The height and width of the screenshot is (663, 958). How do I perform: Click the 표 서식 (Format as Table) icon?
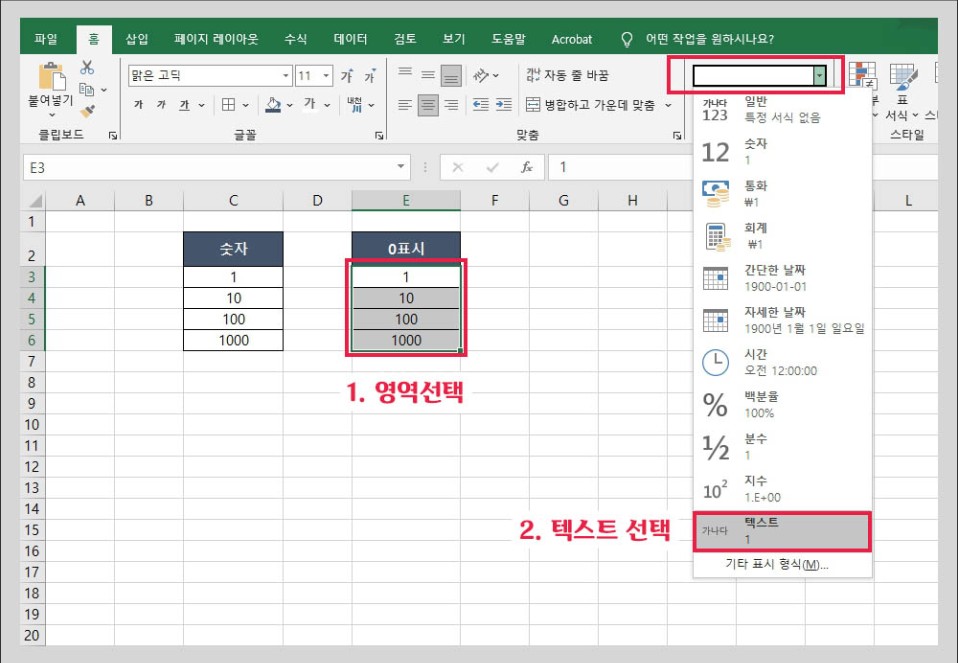point(903,78)
